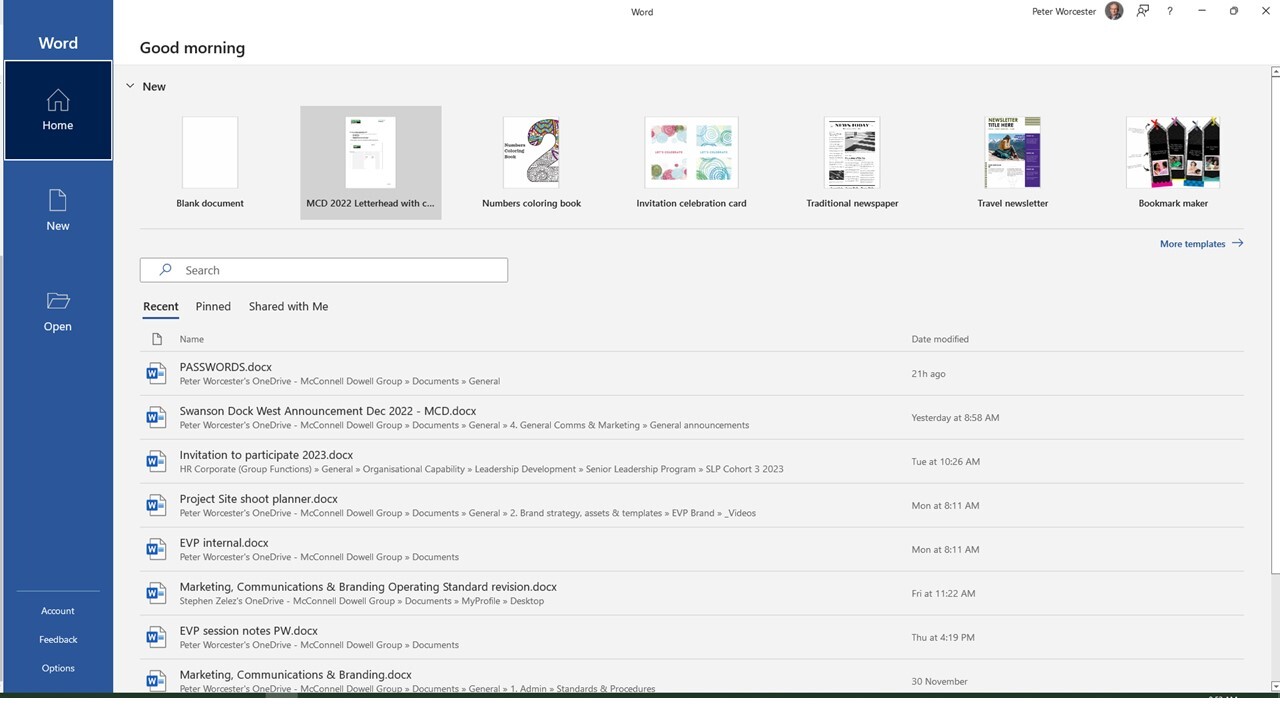Click the Word icon beside Invitation to participate 2023
Screen dimensions: 1280x720
156,461
